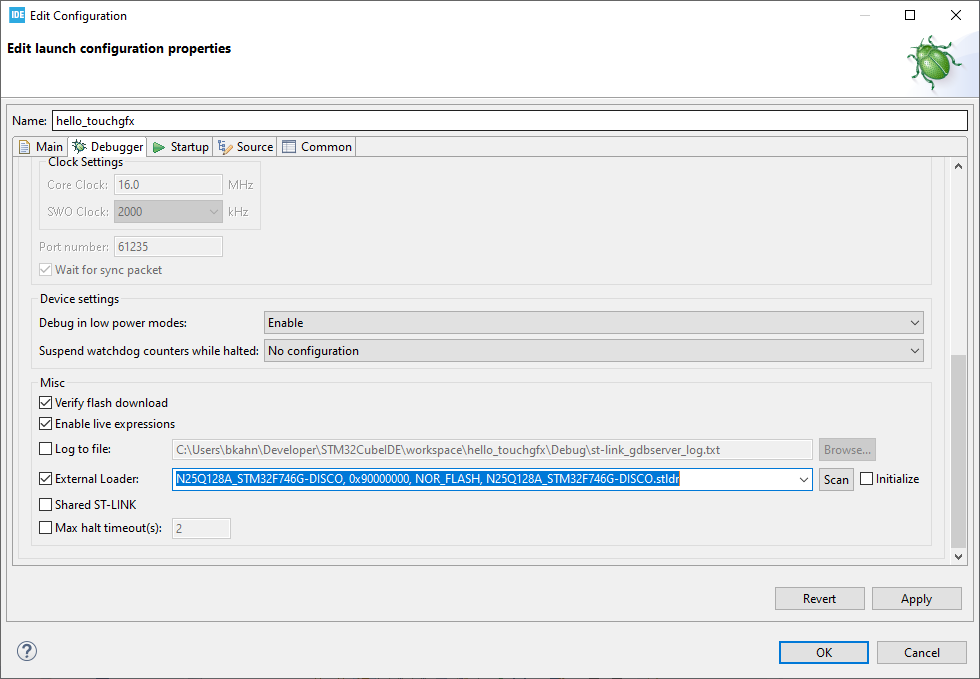This screenshot has width=980, height=679.
Task: Enable Log to file checkbox
Action: coord(45,449)
